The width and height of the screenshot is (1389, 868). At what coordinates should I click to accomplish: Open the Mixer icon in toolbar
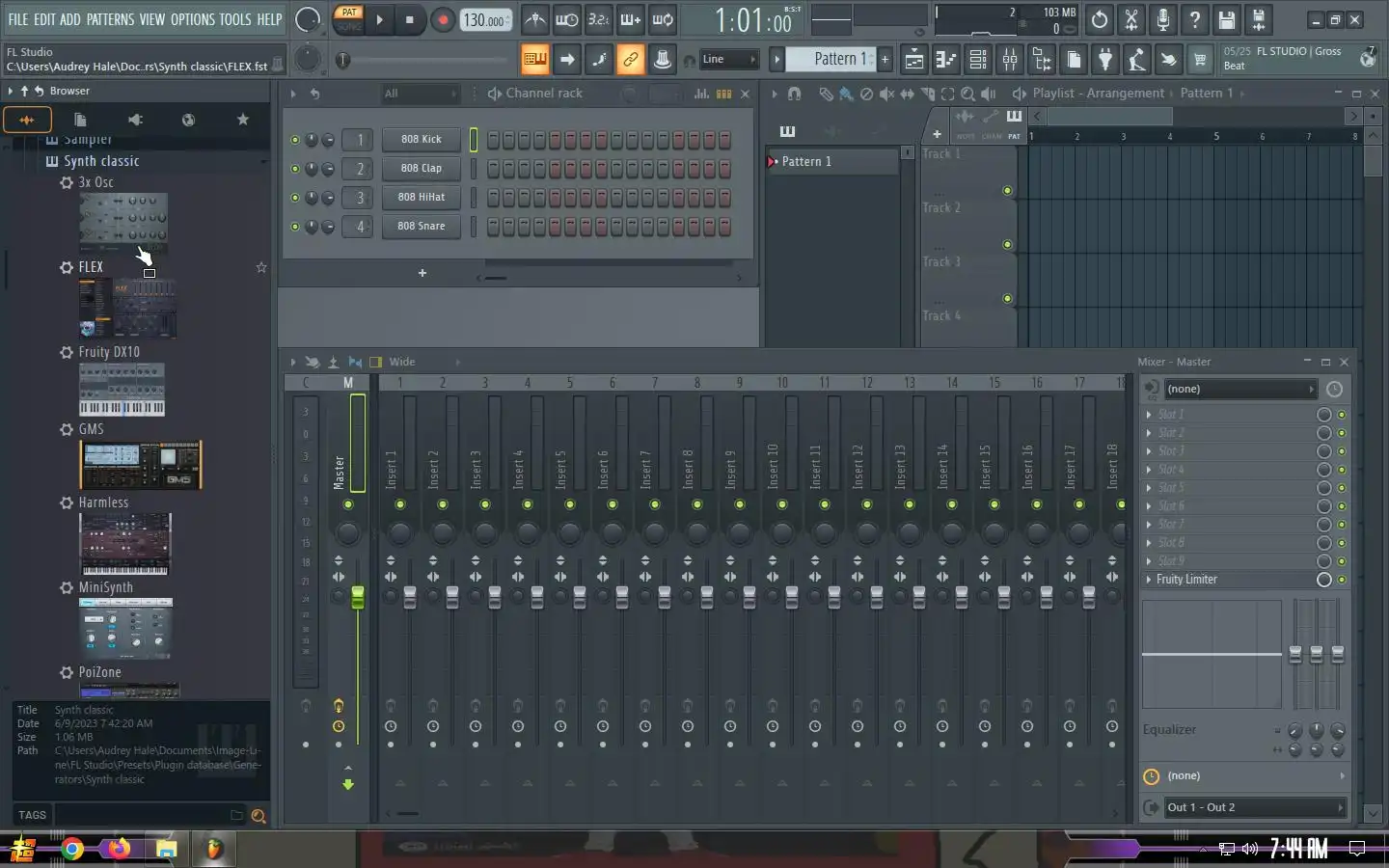(1010, 60)
